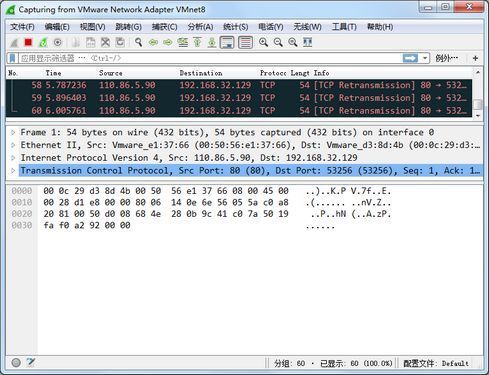Click the expert information status circle
The image size is (489, 375).
[16, 363]
